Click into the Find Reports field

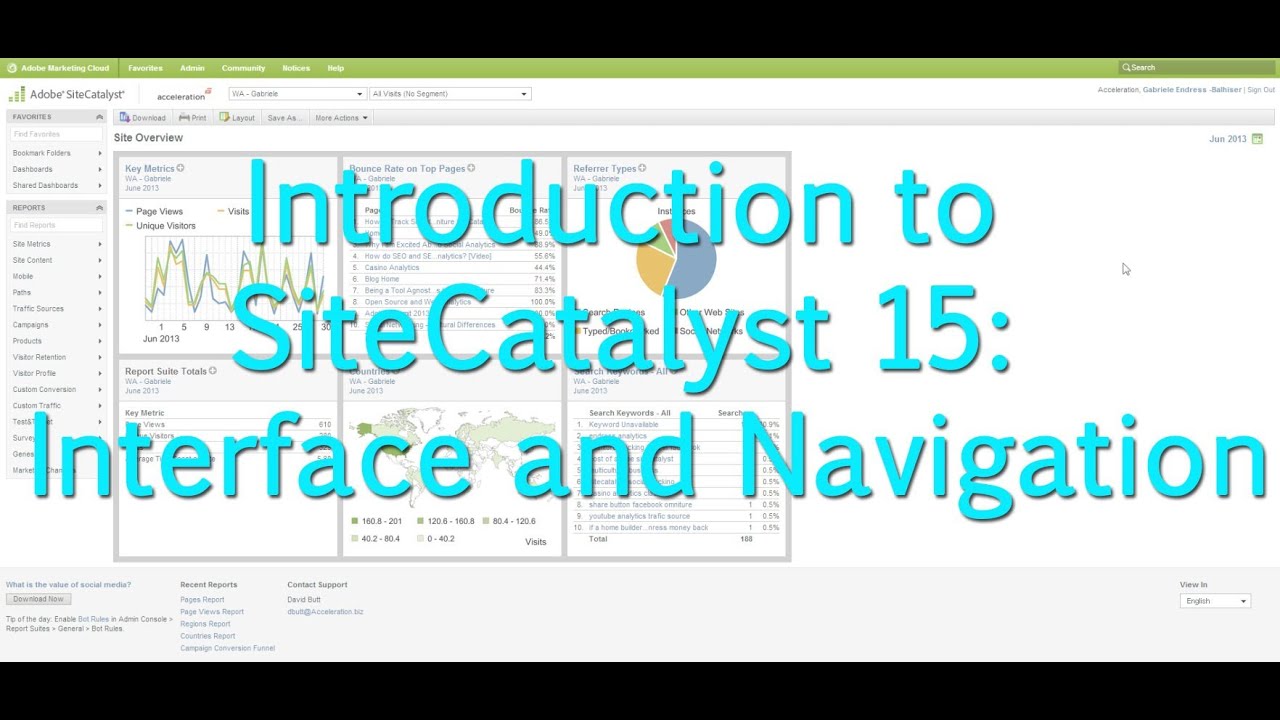tap(56, 225)
